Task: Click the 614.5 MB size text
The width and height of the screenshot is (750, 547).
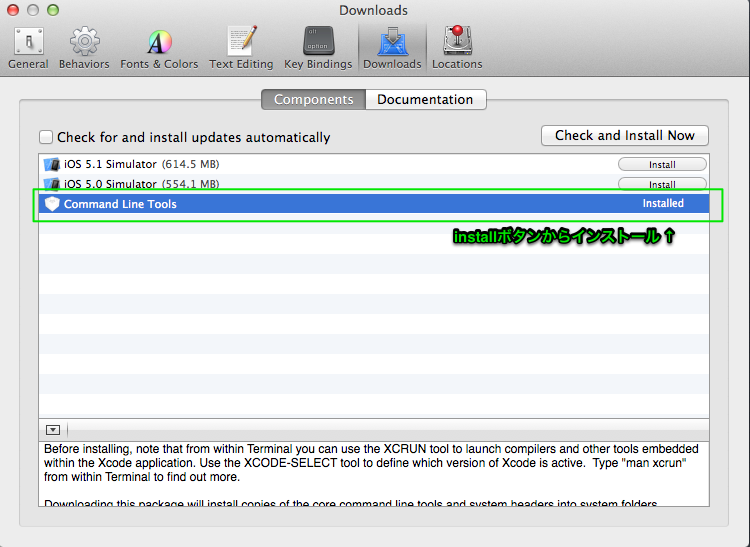Action: (x=190, y=164)
